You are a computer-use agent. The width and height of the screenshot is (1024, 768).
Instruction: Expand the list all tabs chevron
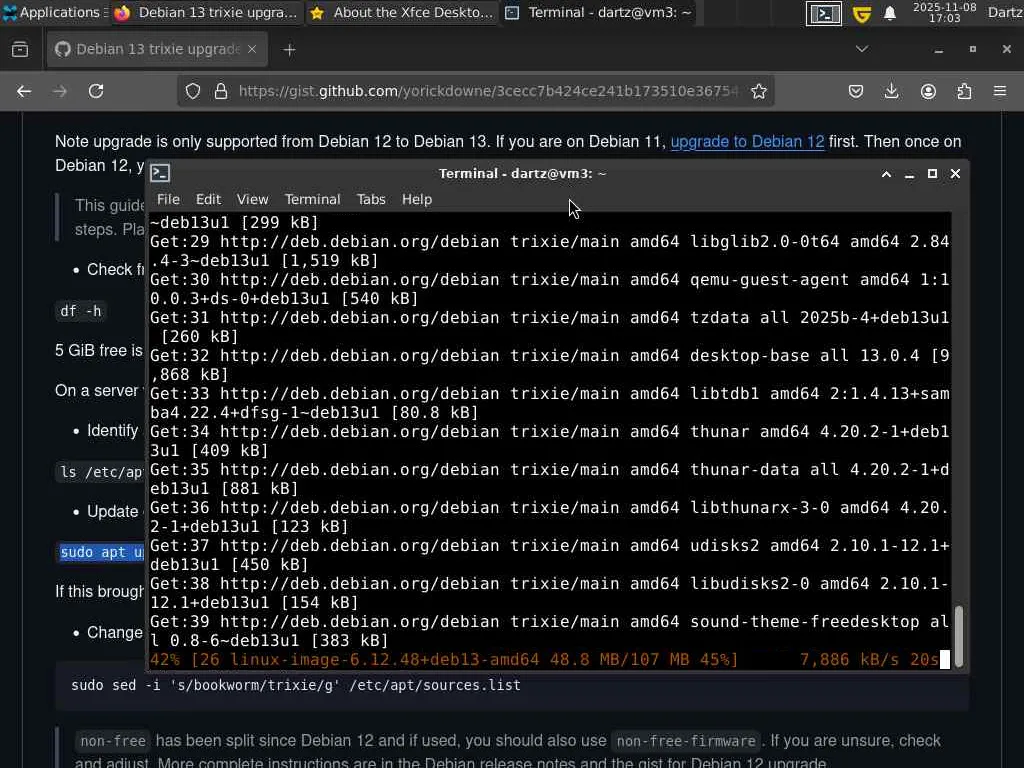point(862,49)
